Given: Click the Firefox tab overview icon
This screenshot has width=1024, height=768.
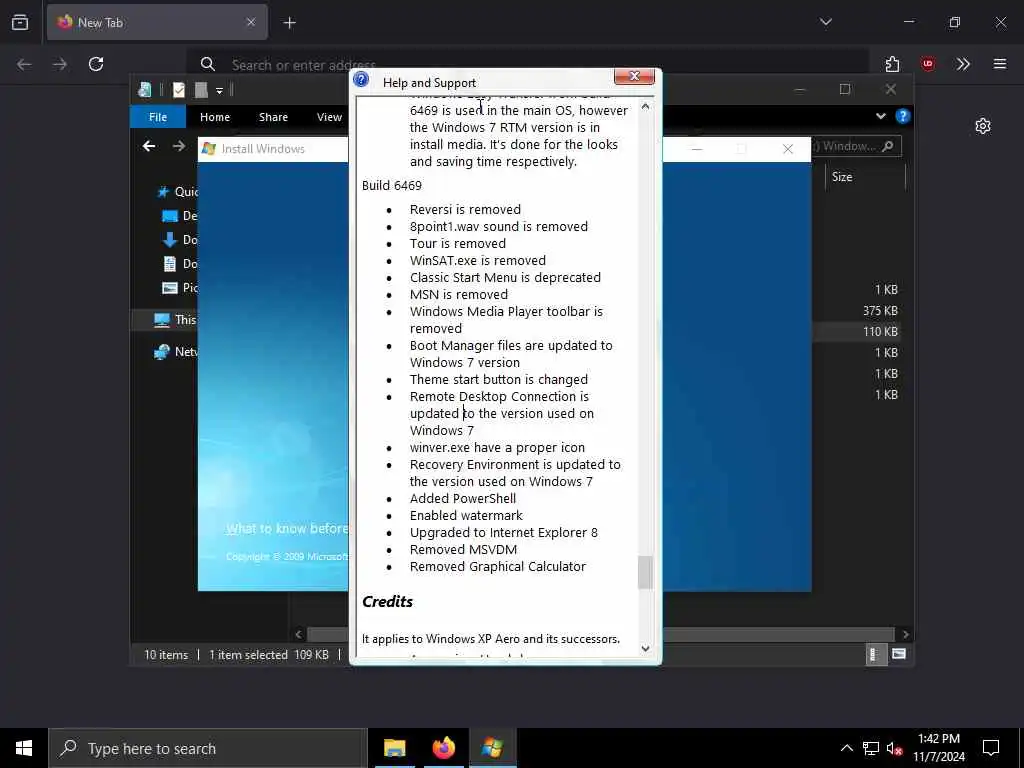Looking at the screenshot, I should [x=20, y=22].
